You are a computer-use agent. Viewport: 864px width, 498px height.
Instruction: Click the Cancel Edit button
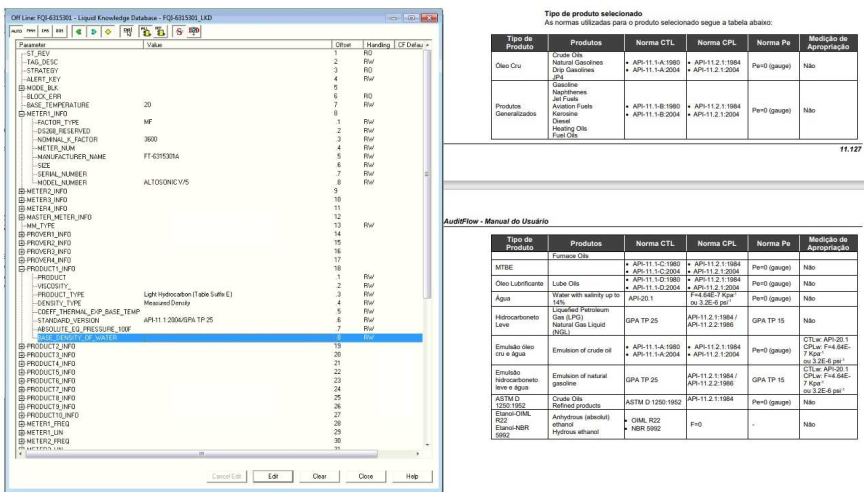coord(227,477)
